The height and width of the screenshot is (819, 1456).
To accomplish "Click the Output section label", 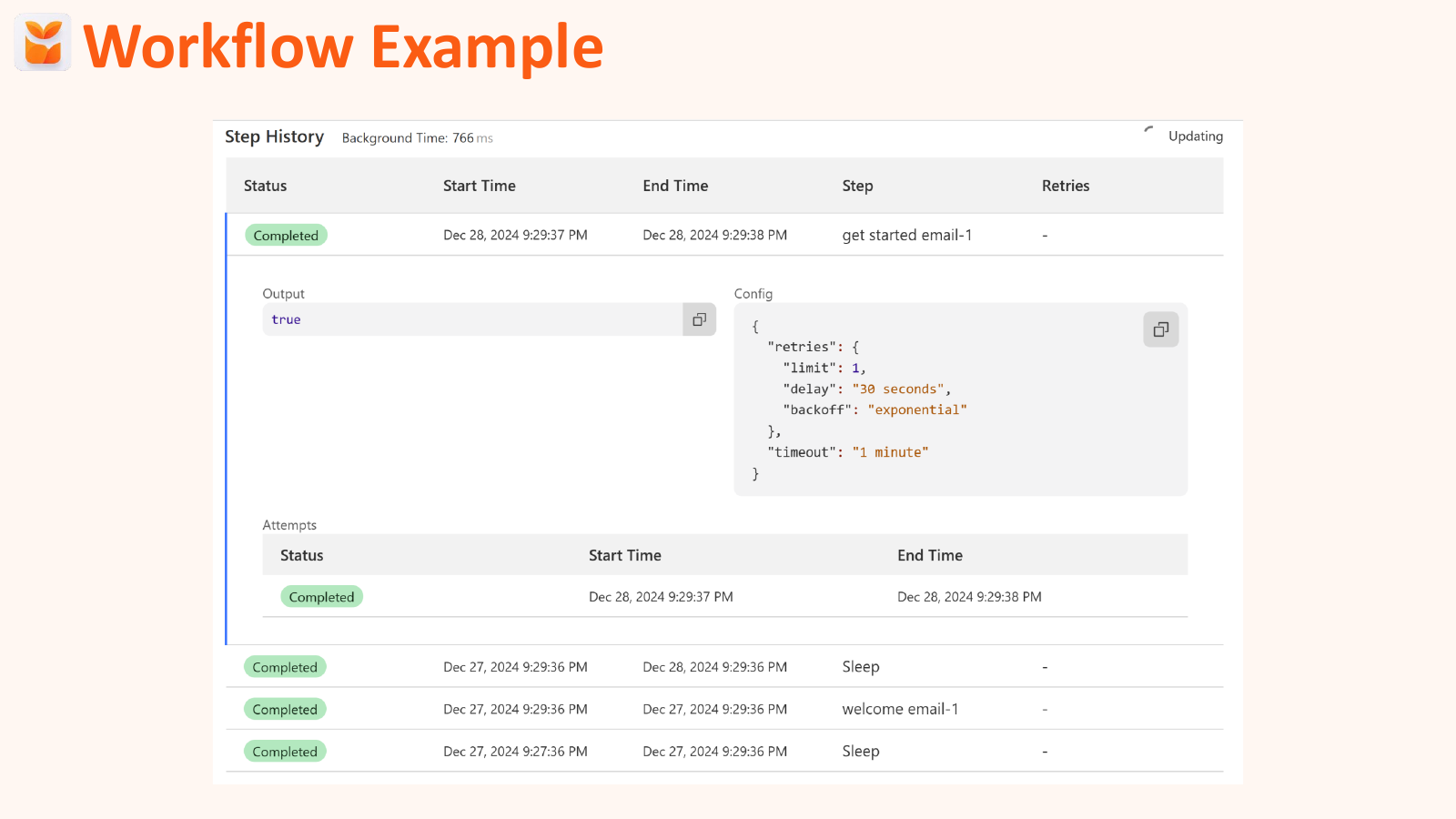I will pyautogui.click(x=283, y=294).
